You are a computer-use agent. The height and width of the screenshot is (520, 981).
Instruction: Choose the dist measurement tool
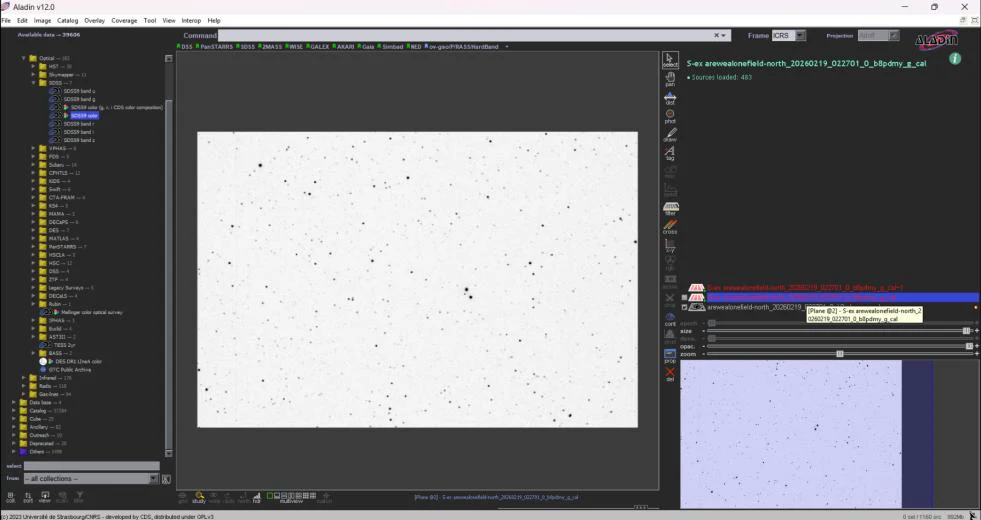point(670,98)
